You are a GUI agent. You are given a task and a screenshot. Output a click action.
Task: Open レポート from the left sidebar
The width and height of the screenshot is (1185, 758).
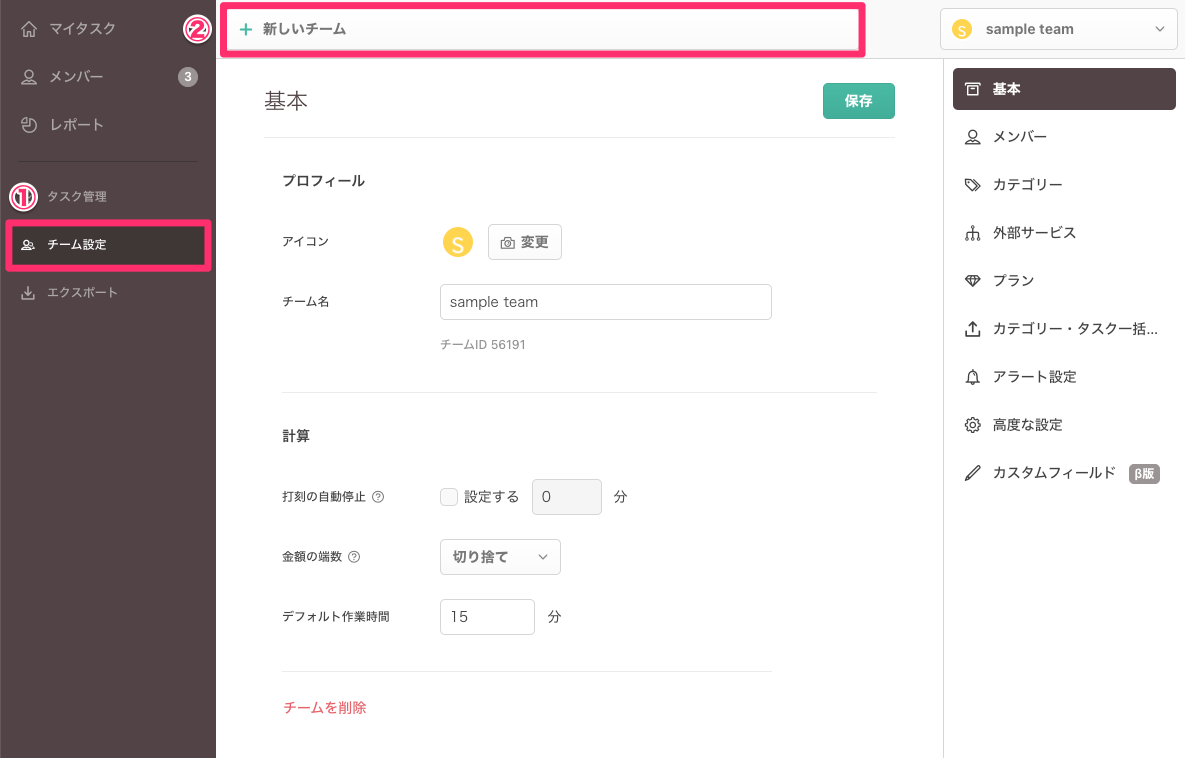tap(76, 125)
